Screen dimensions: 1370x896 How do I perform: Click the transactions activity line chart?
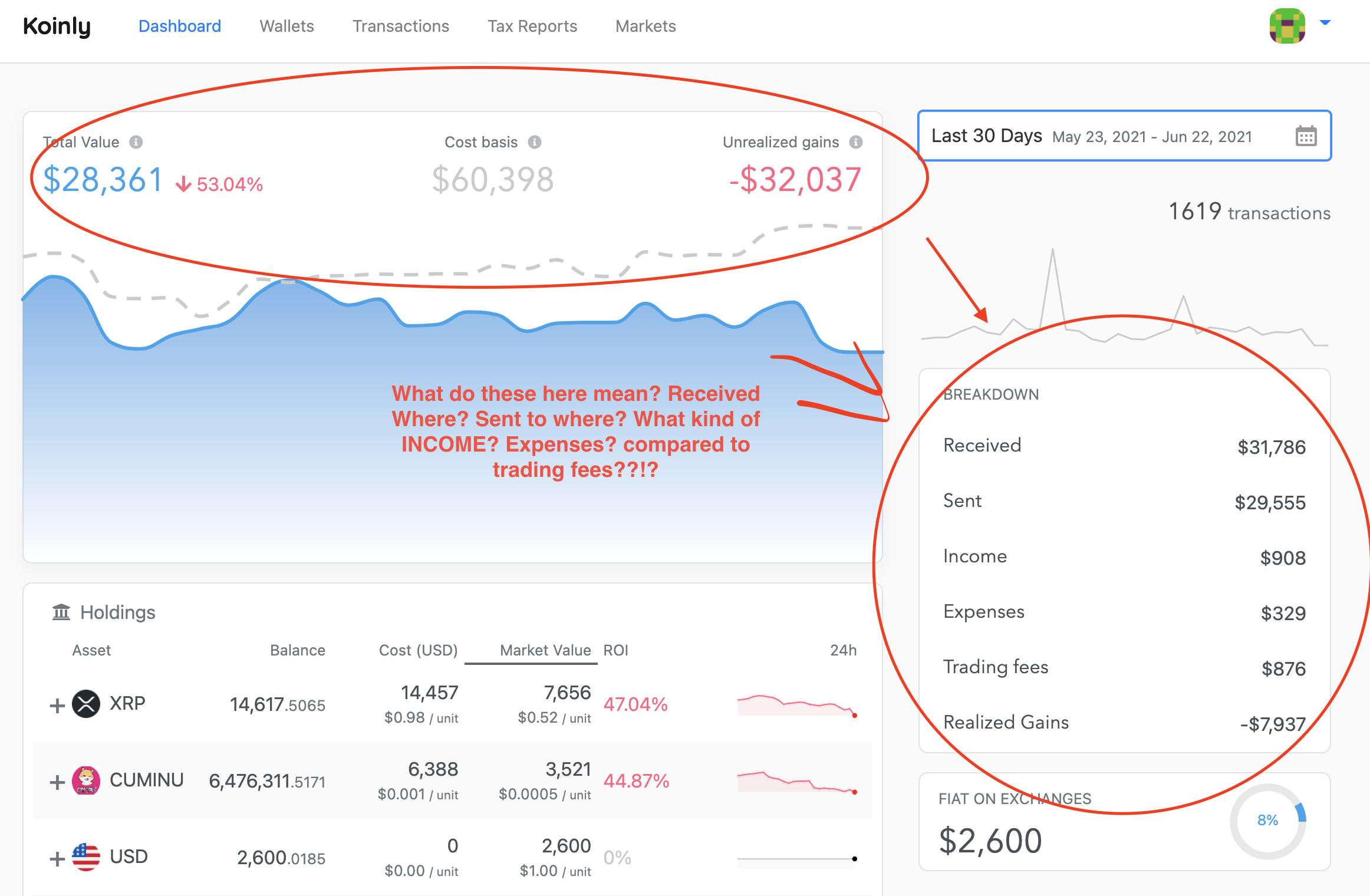1125,297
